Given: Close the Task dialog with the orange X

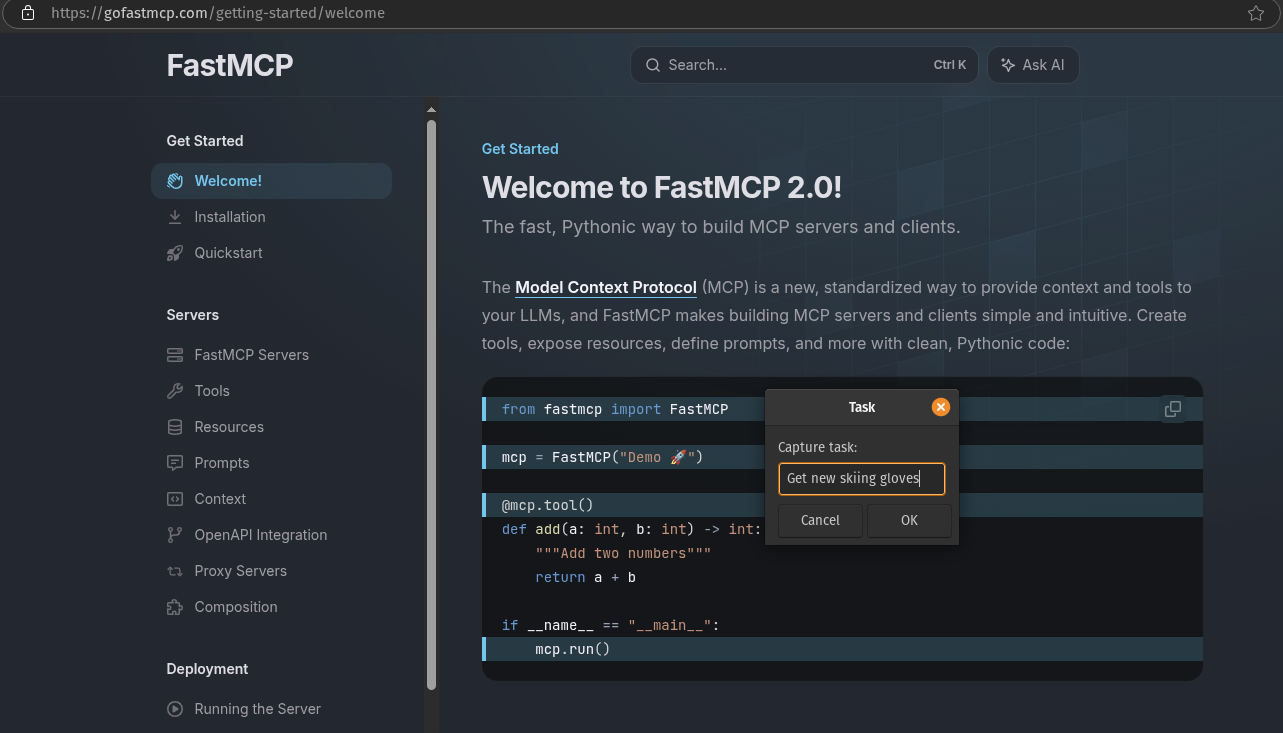Looking at the screenshot, I should (941, 407).
